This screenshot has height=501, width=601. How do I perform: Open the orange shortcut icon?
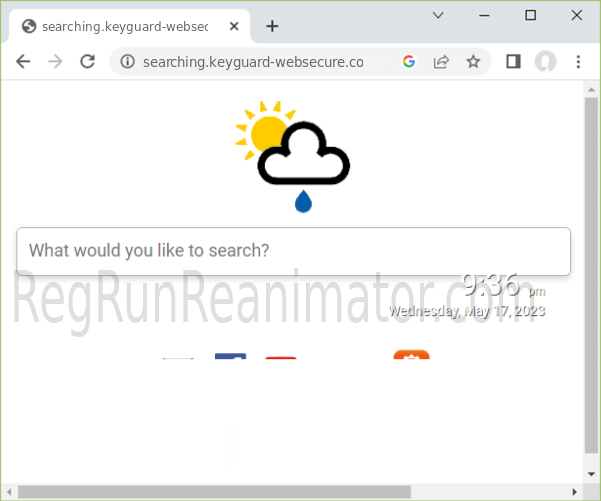(411, 358)
